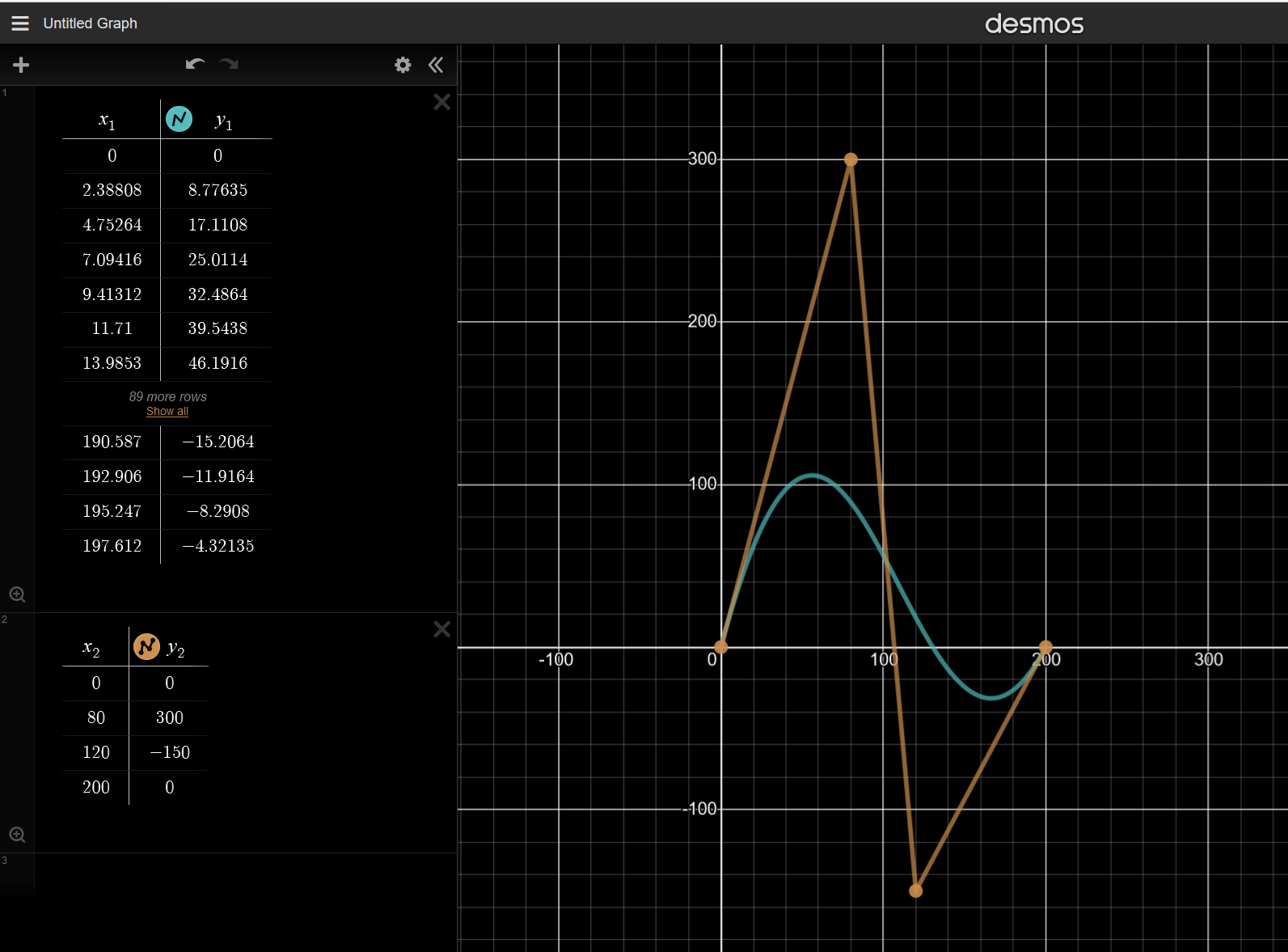The image size is (1288, 952).
Task: Click cell −15.2064 in table 1
Action: pos(217,442)
